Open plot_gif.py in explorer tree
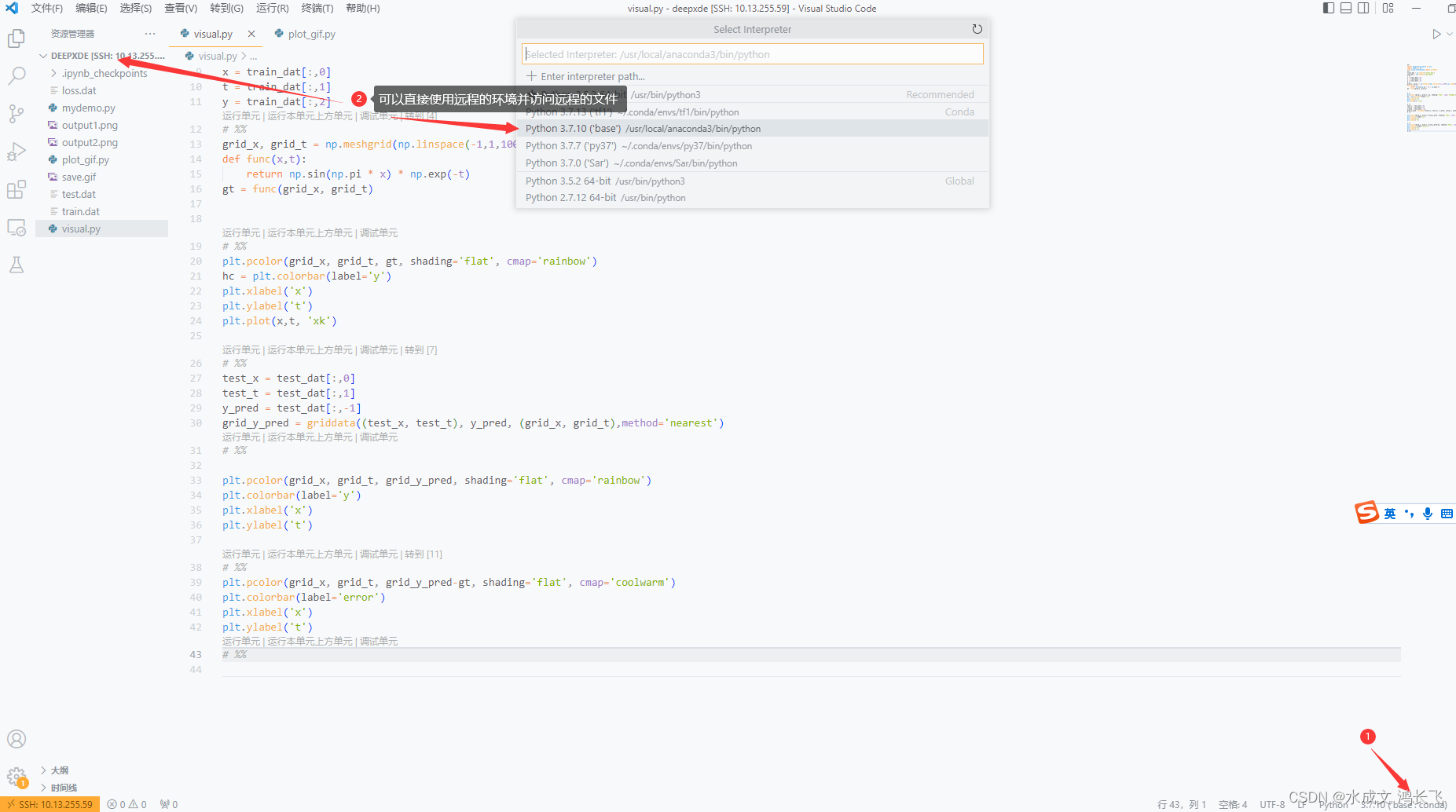This screenshot has width=1456, height=812. click(x=102, y=159)
